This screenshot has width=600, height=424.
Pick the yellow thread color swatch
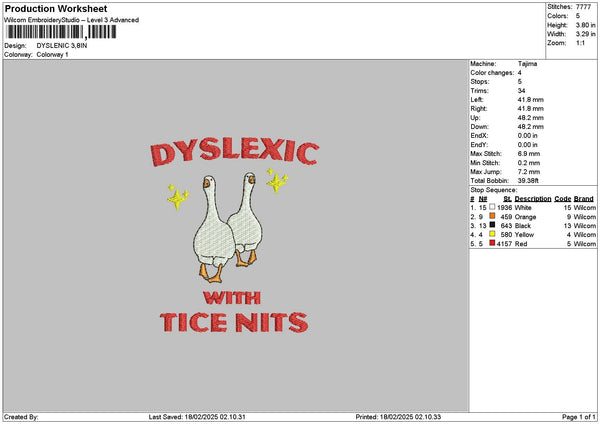[492, 234]
